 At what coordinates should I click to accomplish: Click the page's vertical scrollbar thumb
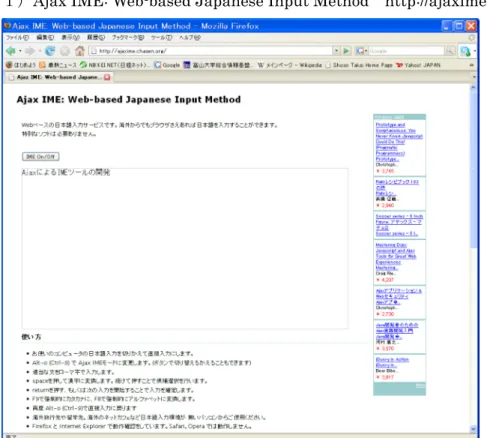473,170
